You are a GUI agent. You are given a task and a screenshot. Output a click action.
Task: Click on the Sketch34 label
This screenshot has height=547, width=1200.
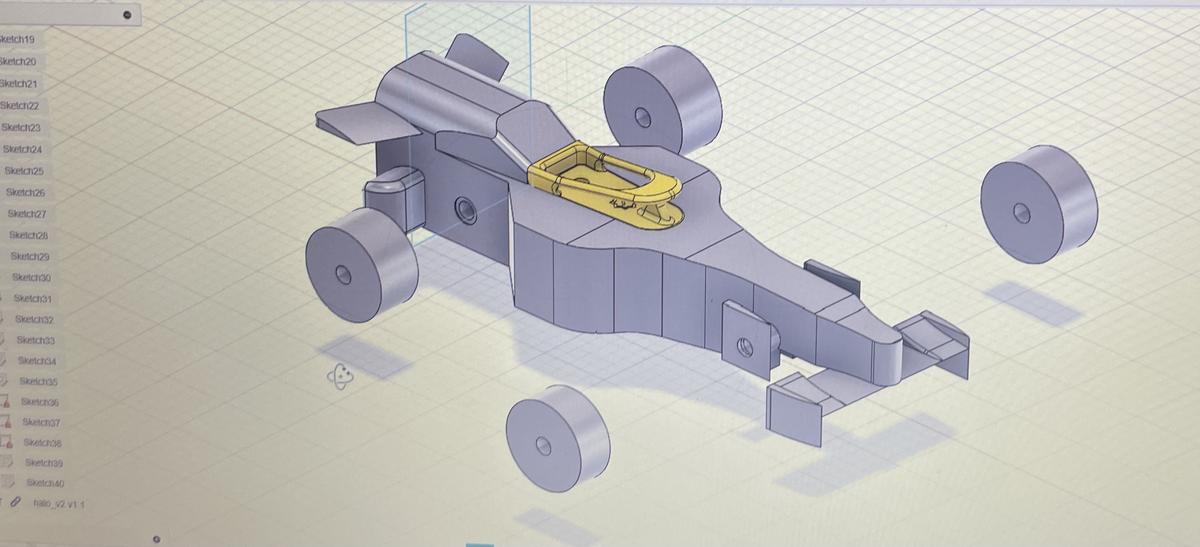click(37, 361)
